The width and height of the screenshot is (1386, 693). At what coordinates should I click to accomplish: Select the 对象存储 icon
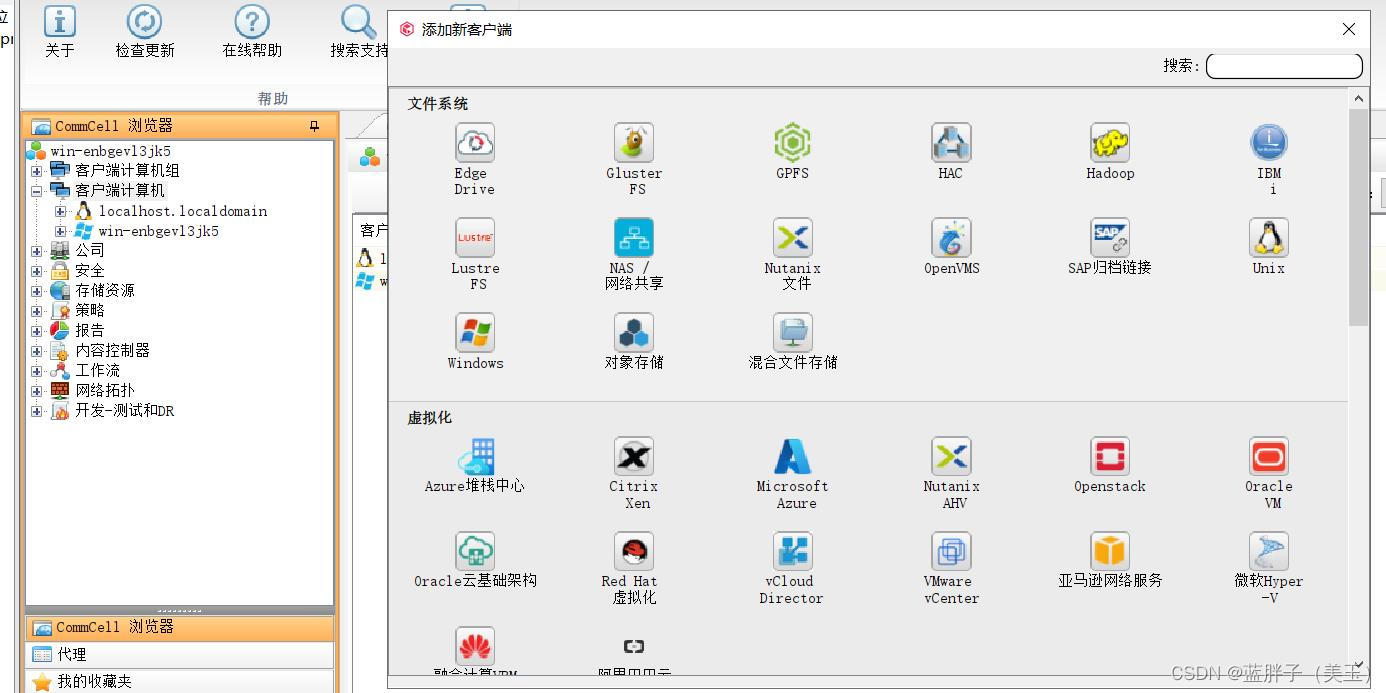tap(634, 333)
